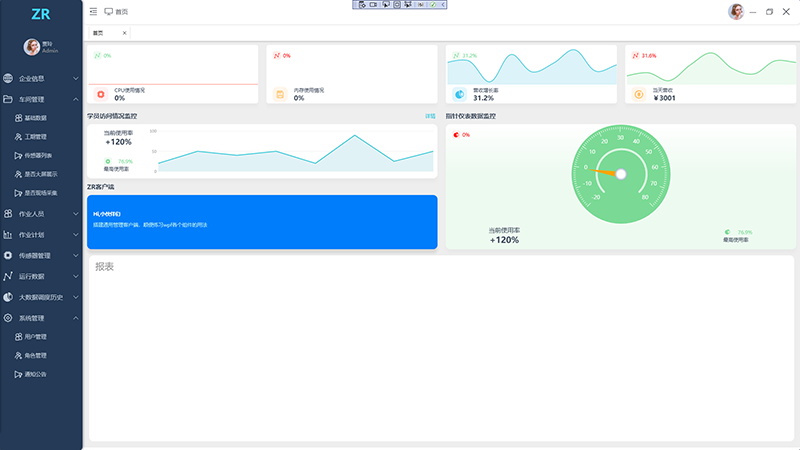The image size is (800, 450).
Task: Click the blue ZR客户端 welcome banner
Action: 262,222
